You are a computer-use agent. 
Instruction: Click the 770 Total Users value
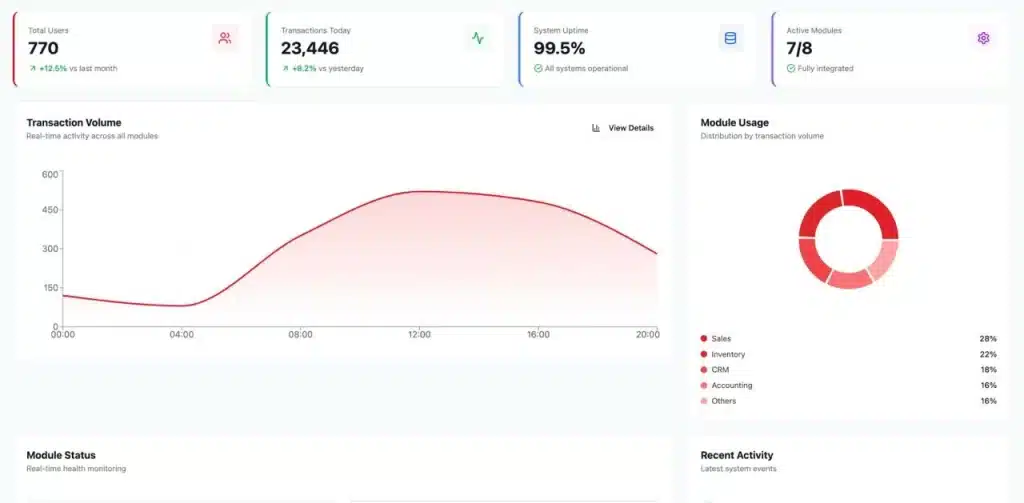(x=43, y=48)
